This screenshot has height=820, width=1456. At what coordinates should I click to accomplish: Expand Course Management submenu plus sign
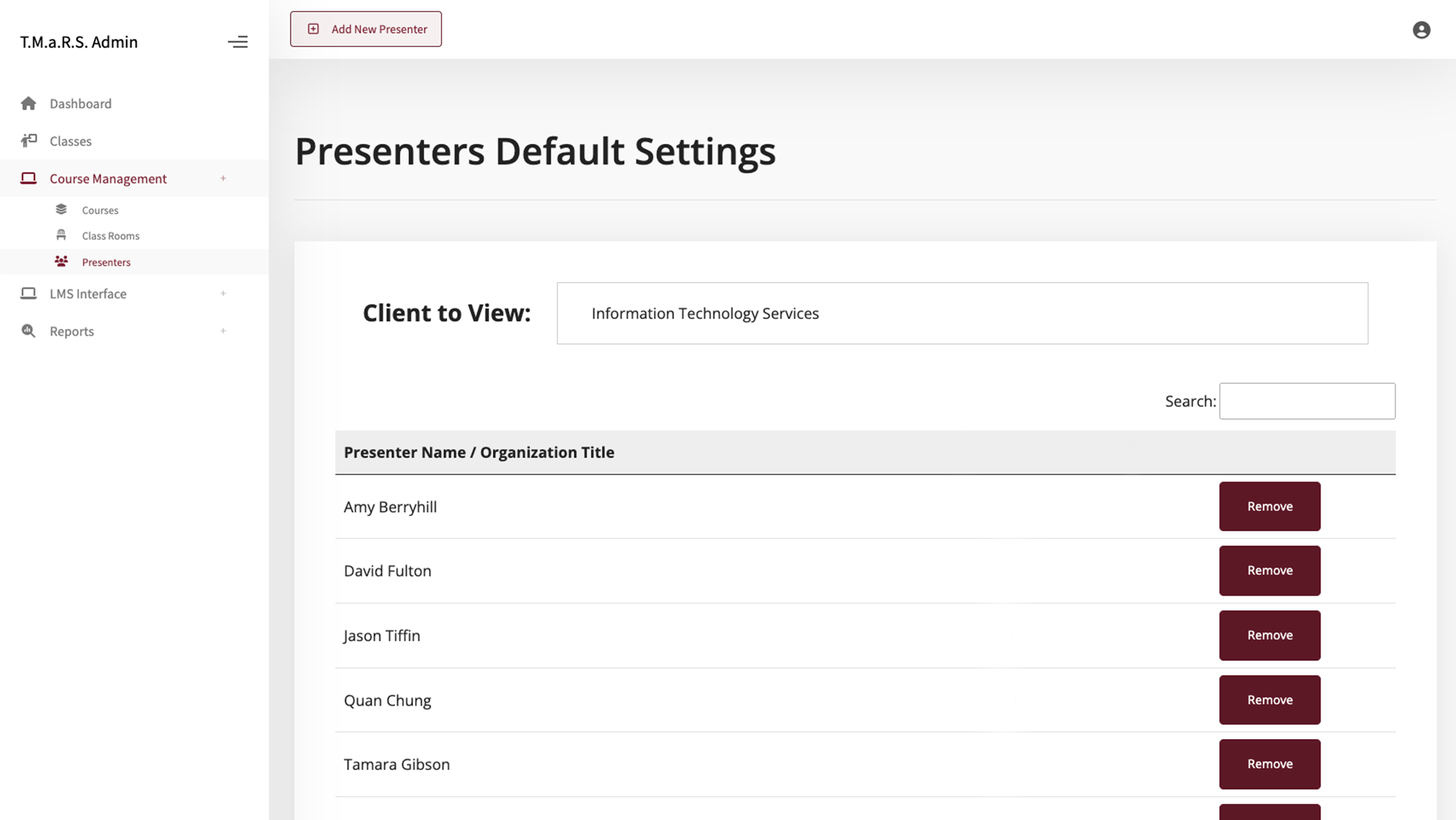[223, 178]
